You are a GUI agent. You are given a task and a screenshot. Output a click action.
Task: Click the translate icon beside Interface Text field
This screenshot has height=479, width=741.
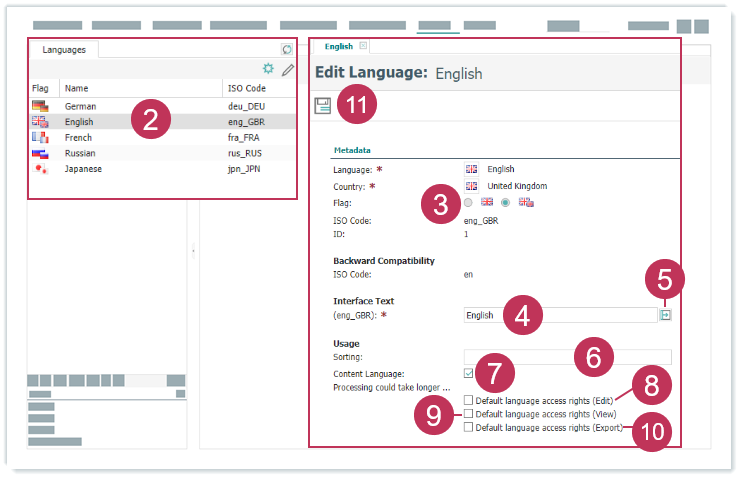coord(665,314)
